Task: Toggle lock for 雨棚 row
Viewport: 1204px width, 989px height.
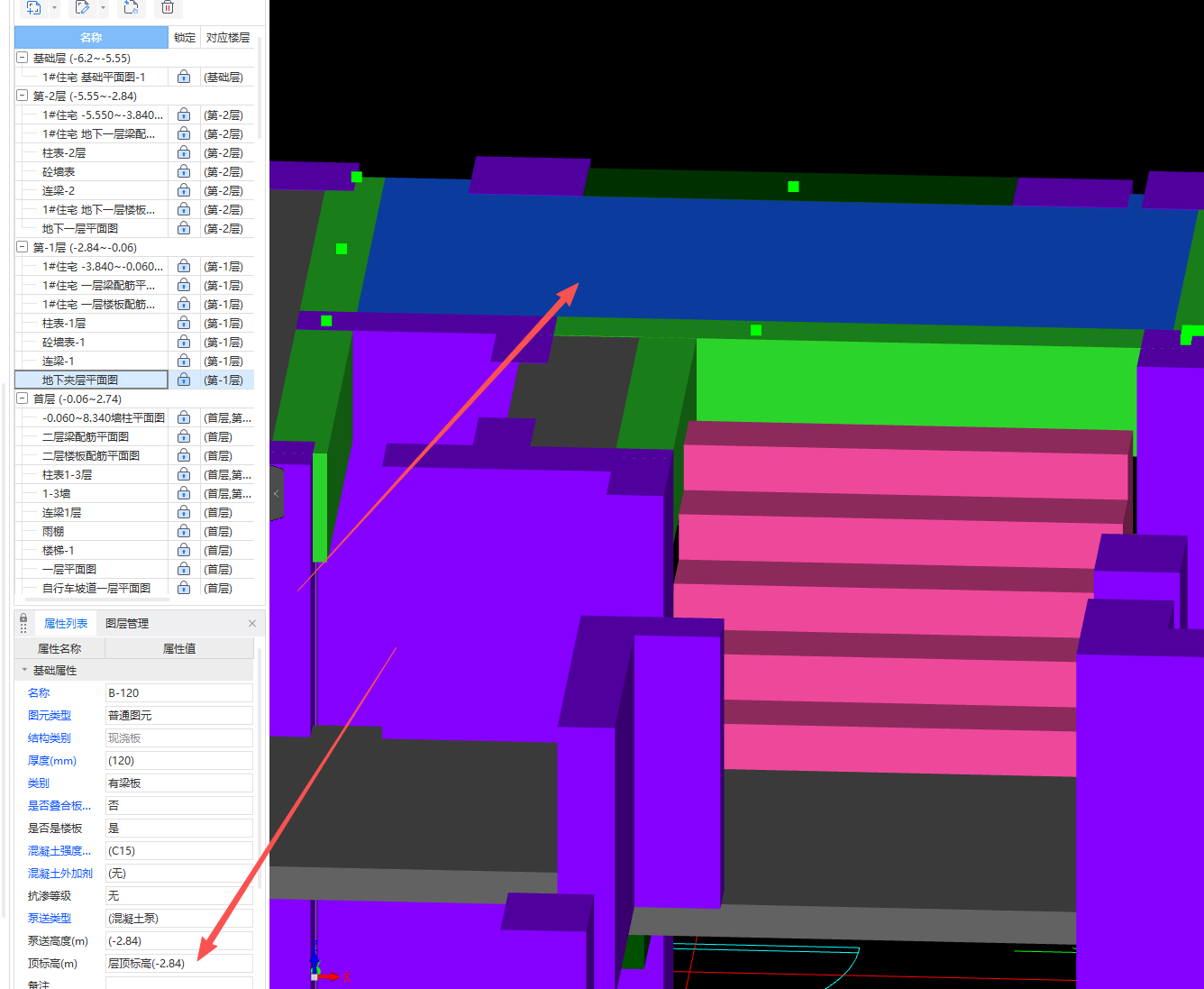Action: [184, 532]
